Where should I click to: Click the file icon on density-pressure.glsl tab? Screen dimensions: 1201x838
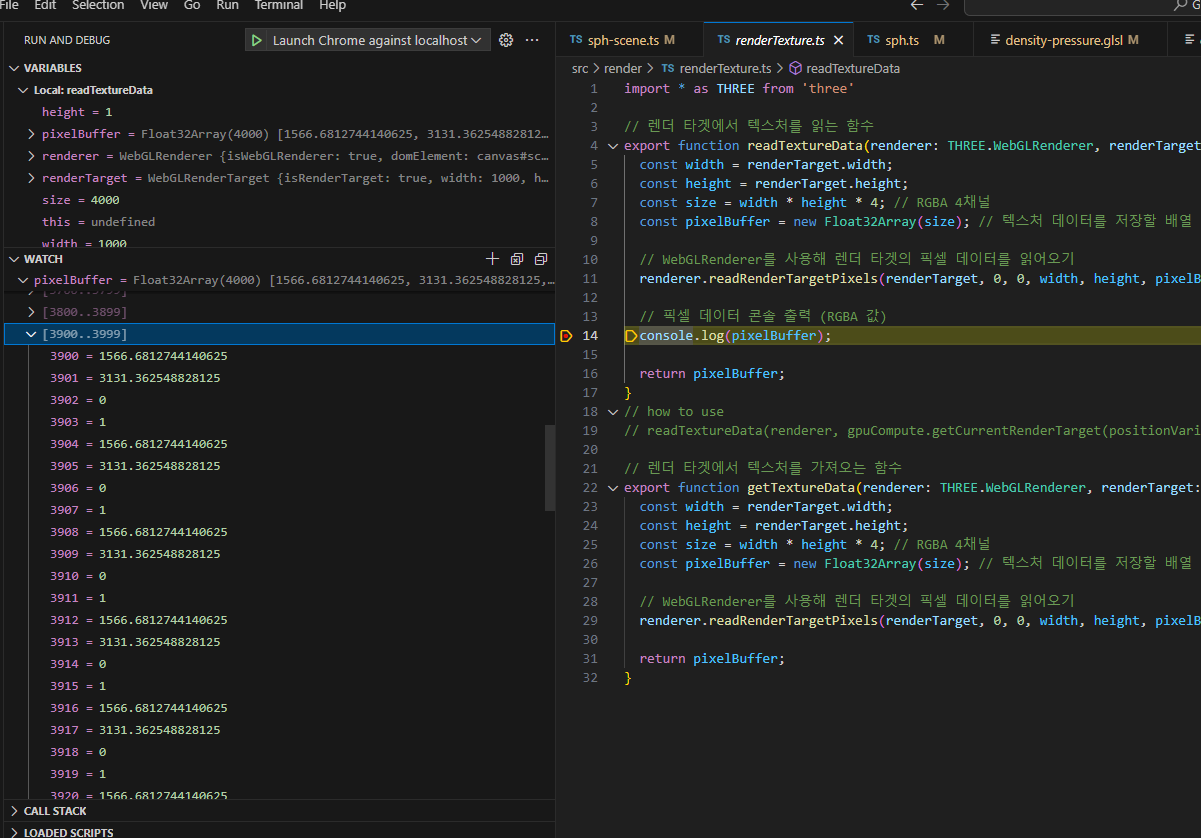pyautogui.click(x=995, y=40)
